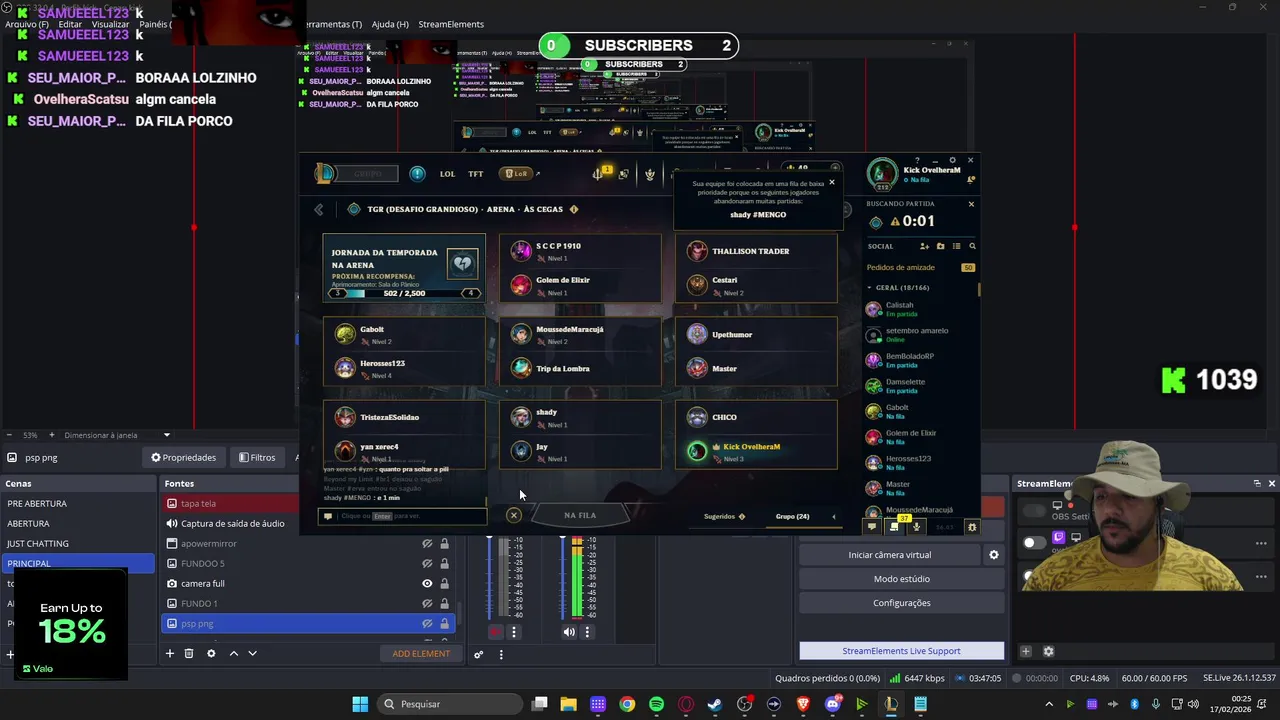Unlock the apowermirror source

tap(444, 543)
